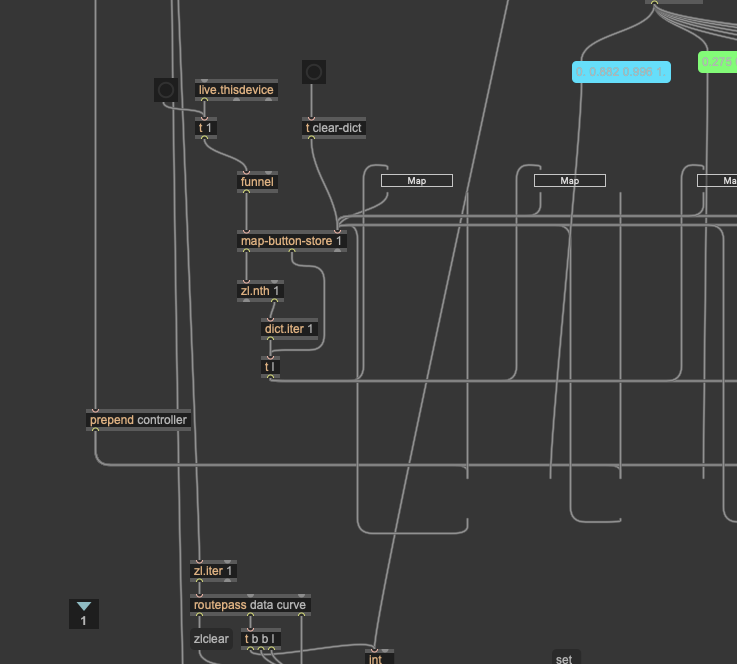Select the t clear-dict trigger object

(x=334, y=128)
